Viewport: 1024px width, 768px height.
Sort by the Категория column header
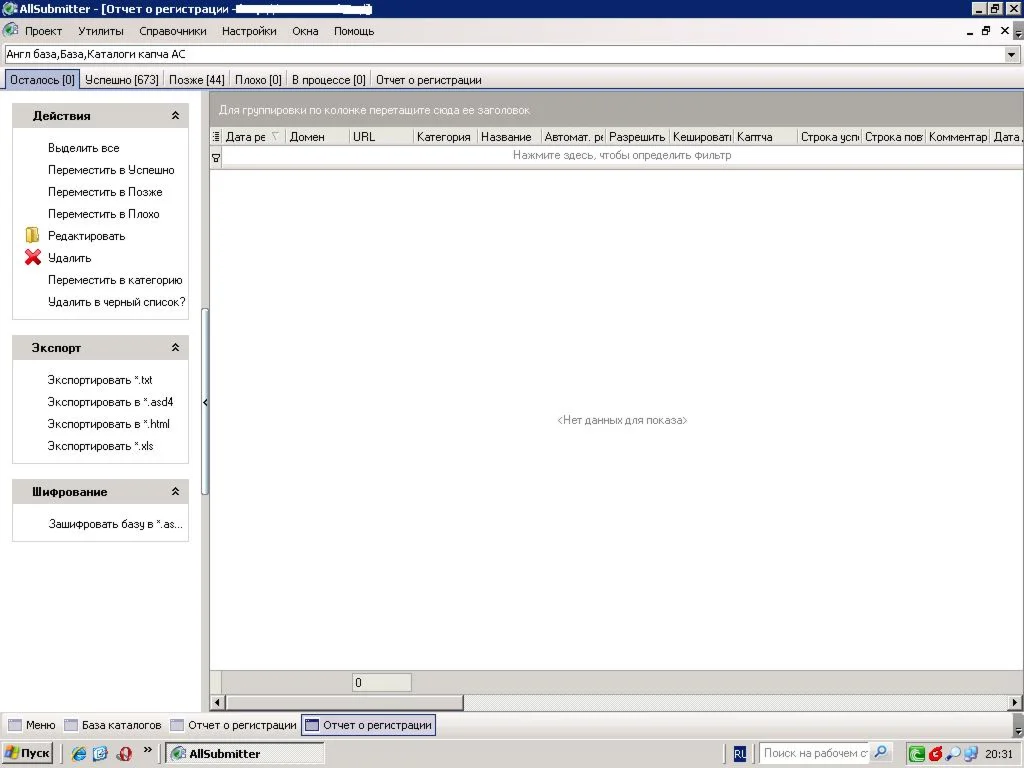(445, 136)
